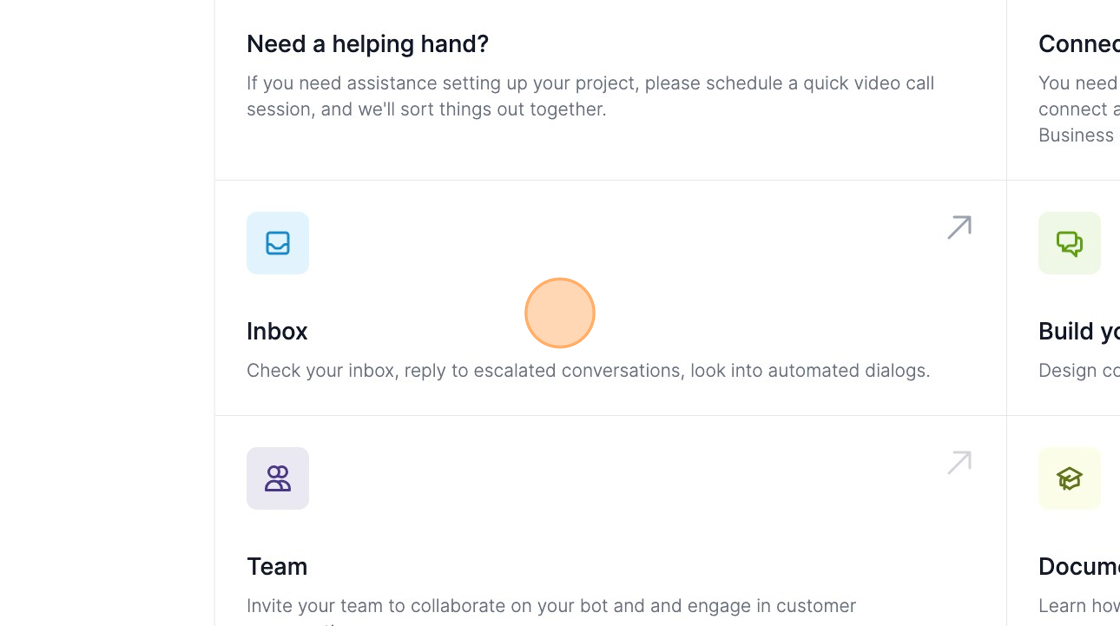This screenshot has height=626, width=1120.
Task: Click the green chat bubbles icon
Action: (x=1069, y=243)
